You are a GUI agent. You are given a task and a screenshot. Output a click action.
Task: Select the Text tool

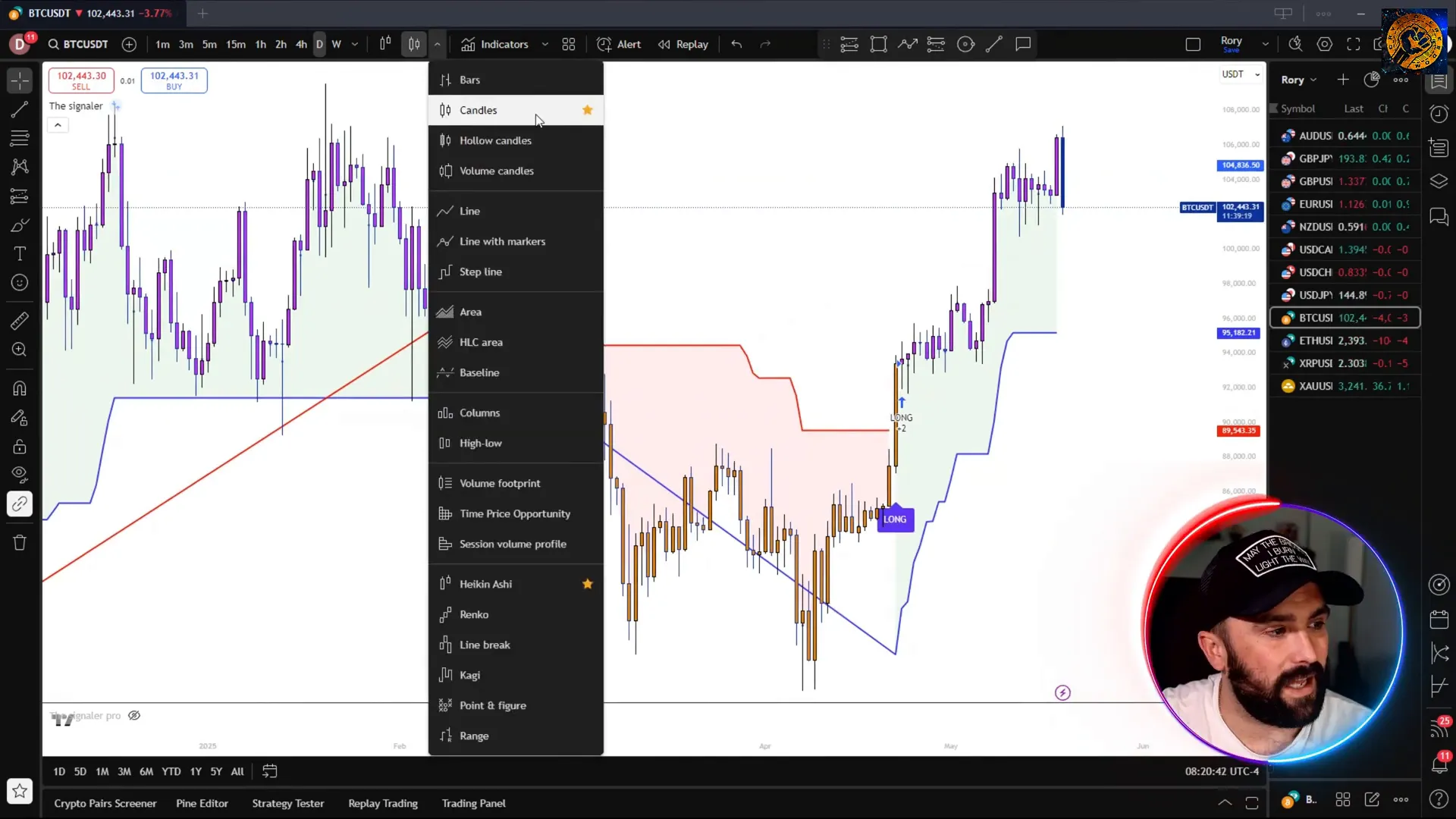coord(20,253)
